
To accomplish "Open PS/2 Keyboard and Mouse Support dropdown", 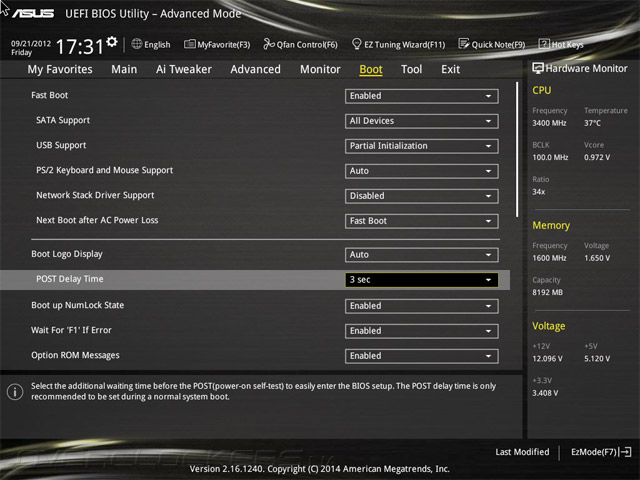I will pos(422,171).
